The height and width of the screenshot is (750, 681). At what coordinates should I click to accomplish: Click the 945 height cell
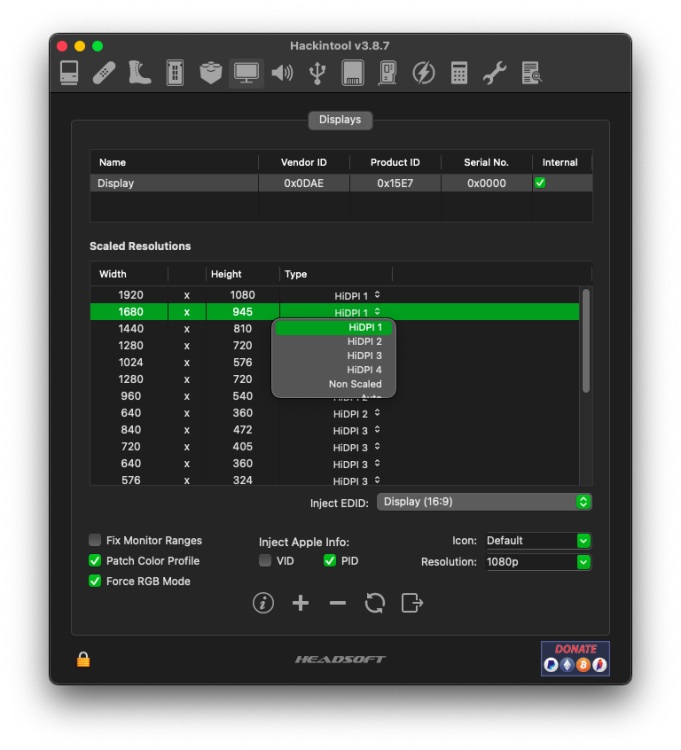[242, 312]
